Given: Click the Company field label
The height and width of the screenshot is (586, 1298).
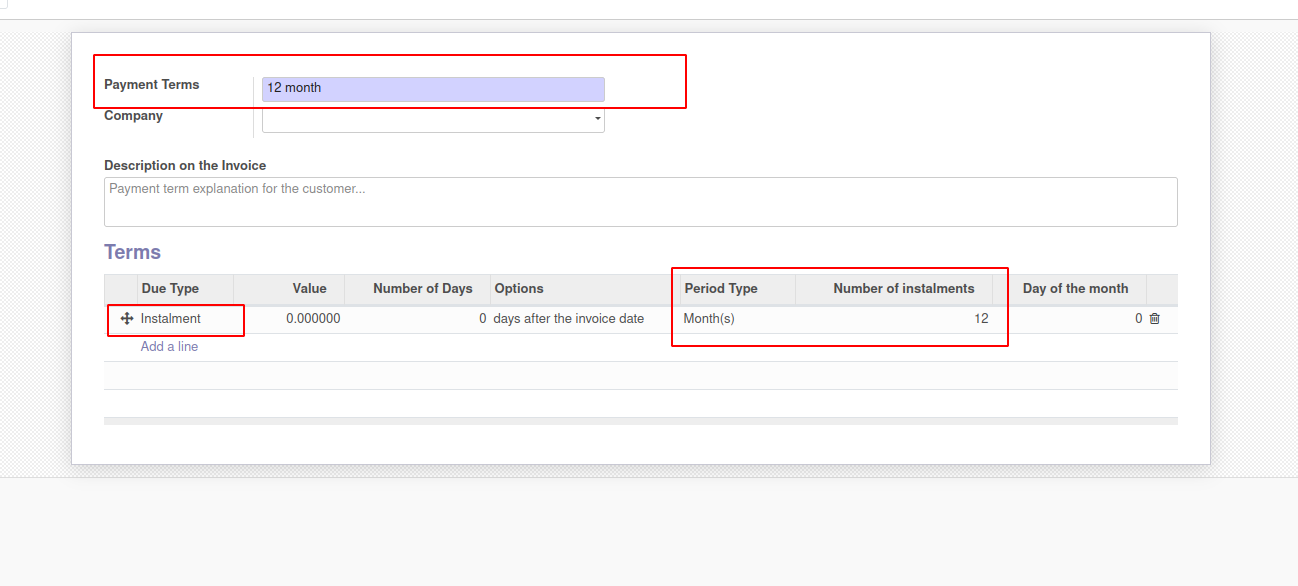Looking at the screenshot, I should coord(133,116).
